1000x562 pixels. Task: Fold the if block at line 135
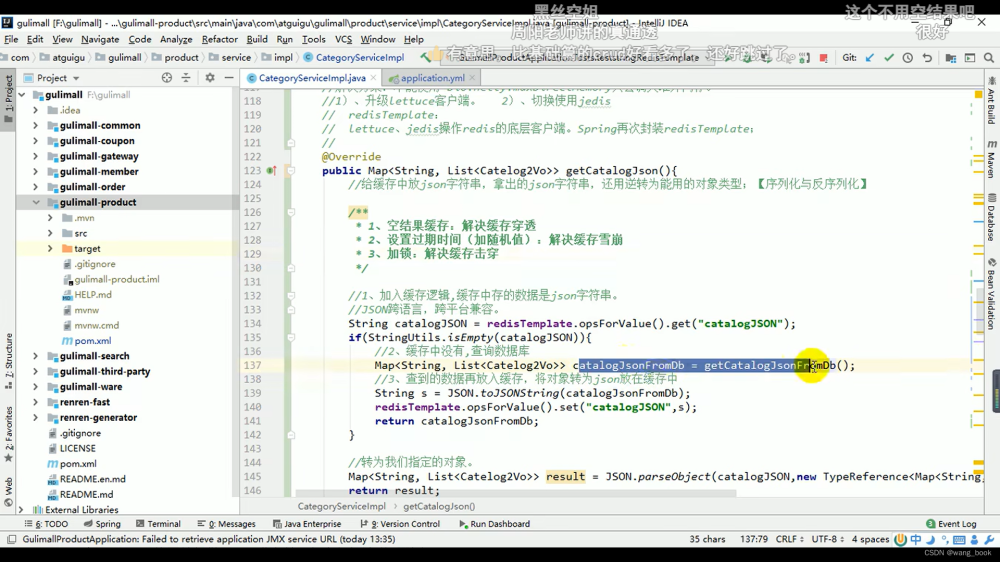[291, 337]
